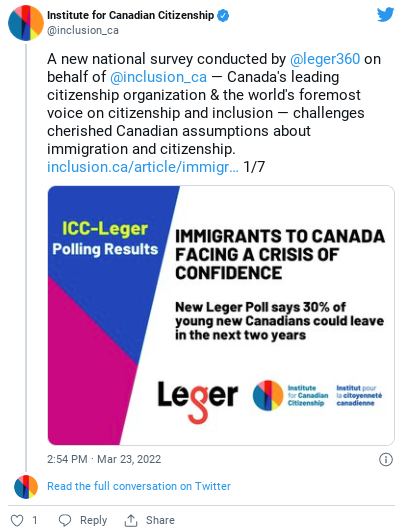Viewport: 401px width, 531px height.
Task: Click the blue verified badge
Action: (x=223, y=16)
